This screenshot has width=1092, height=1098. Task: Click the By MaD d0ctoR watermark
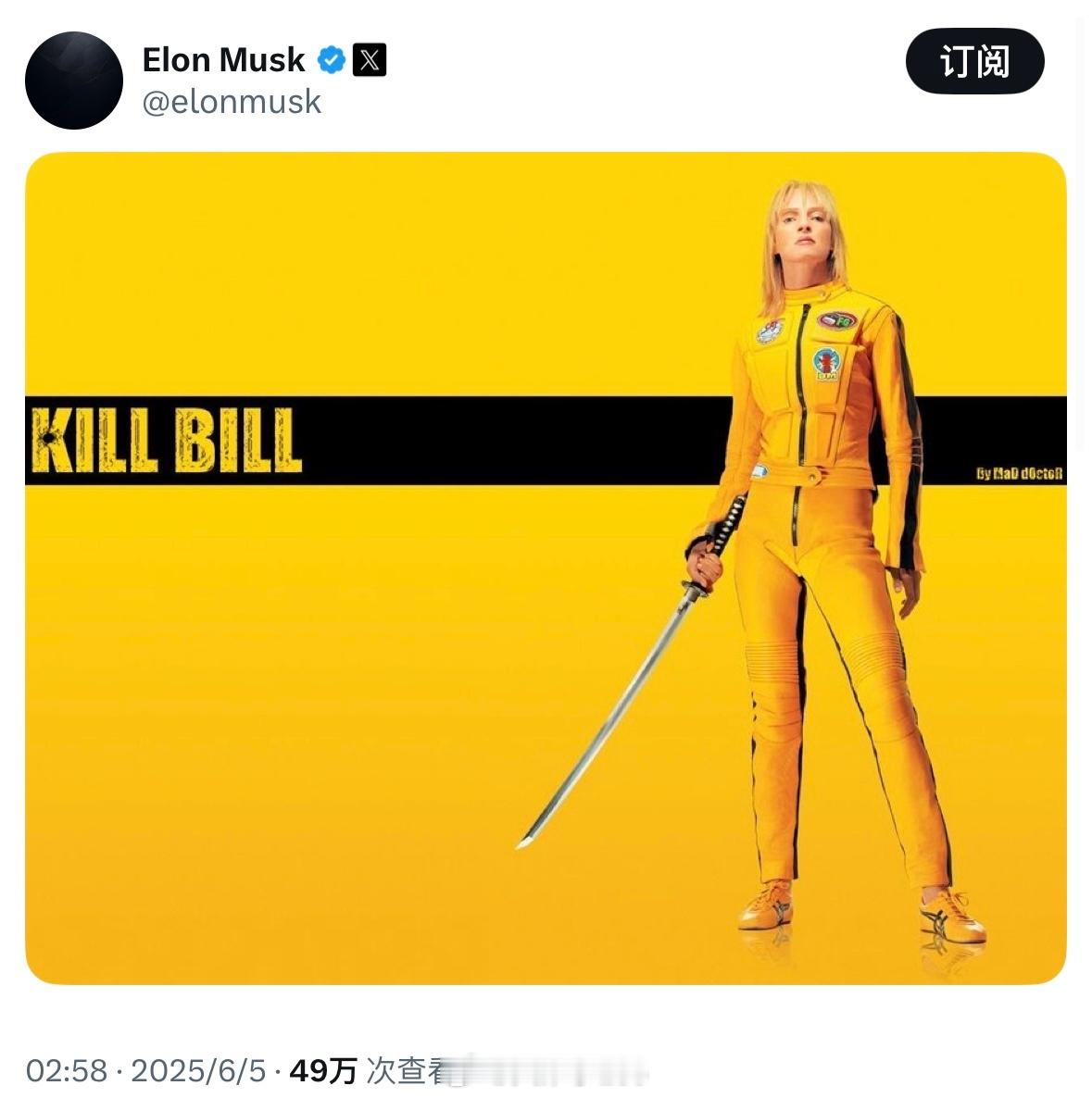[1019, 473]
